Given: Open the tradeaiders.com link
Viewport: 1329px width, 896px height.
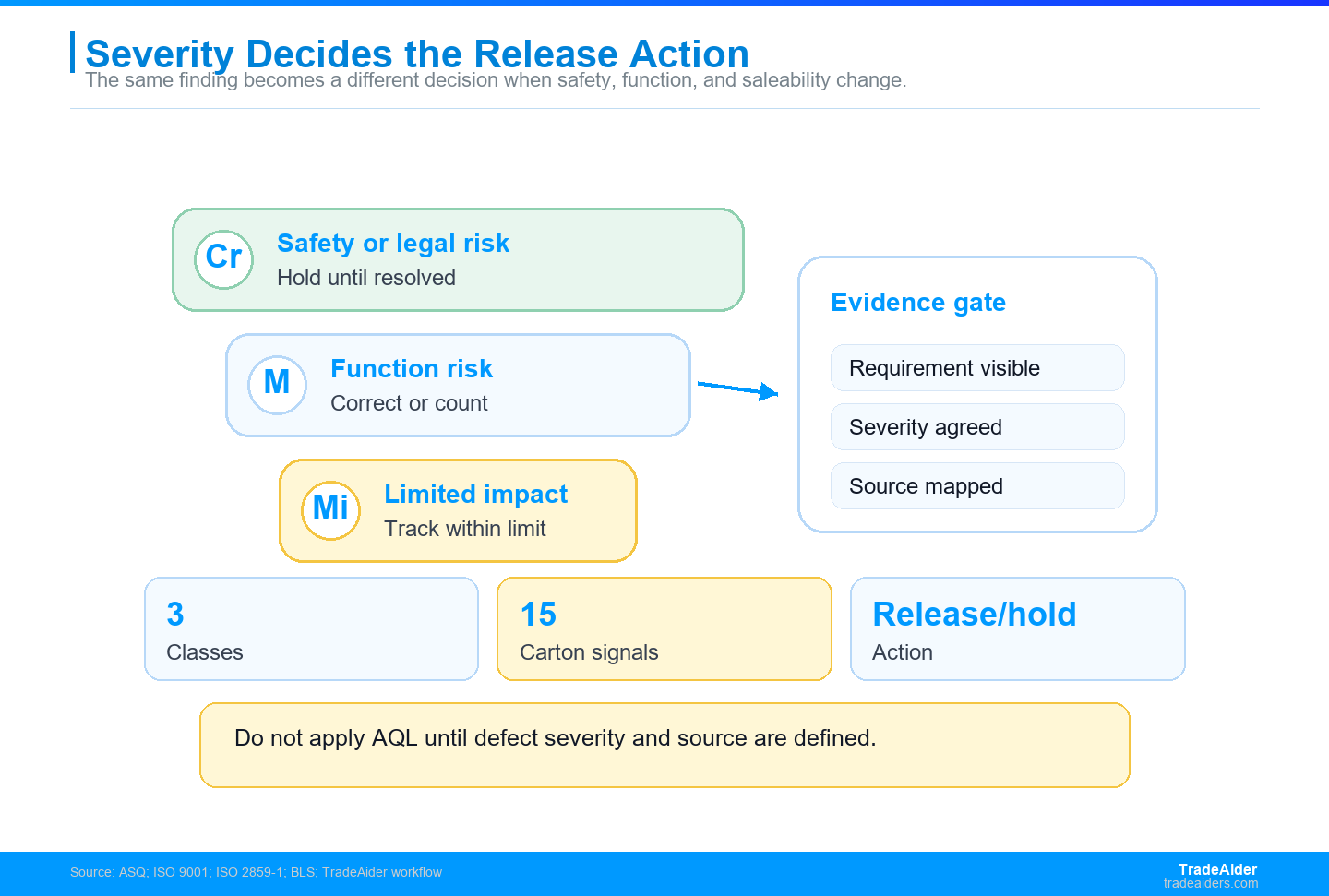Looking at the screenshot, I should click(x=1211, y=883).
